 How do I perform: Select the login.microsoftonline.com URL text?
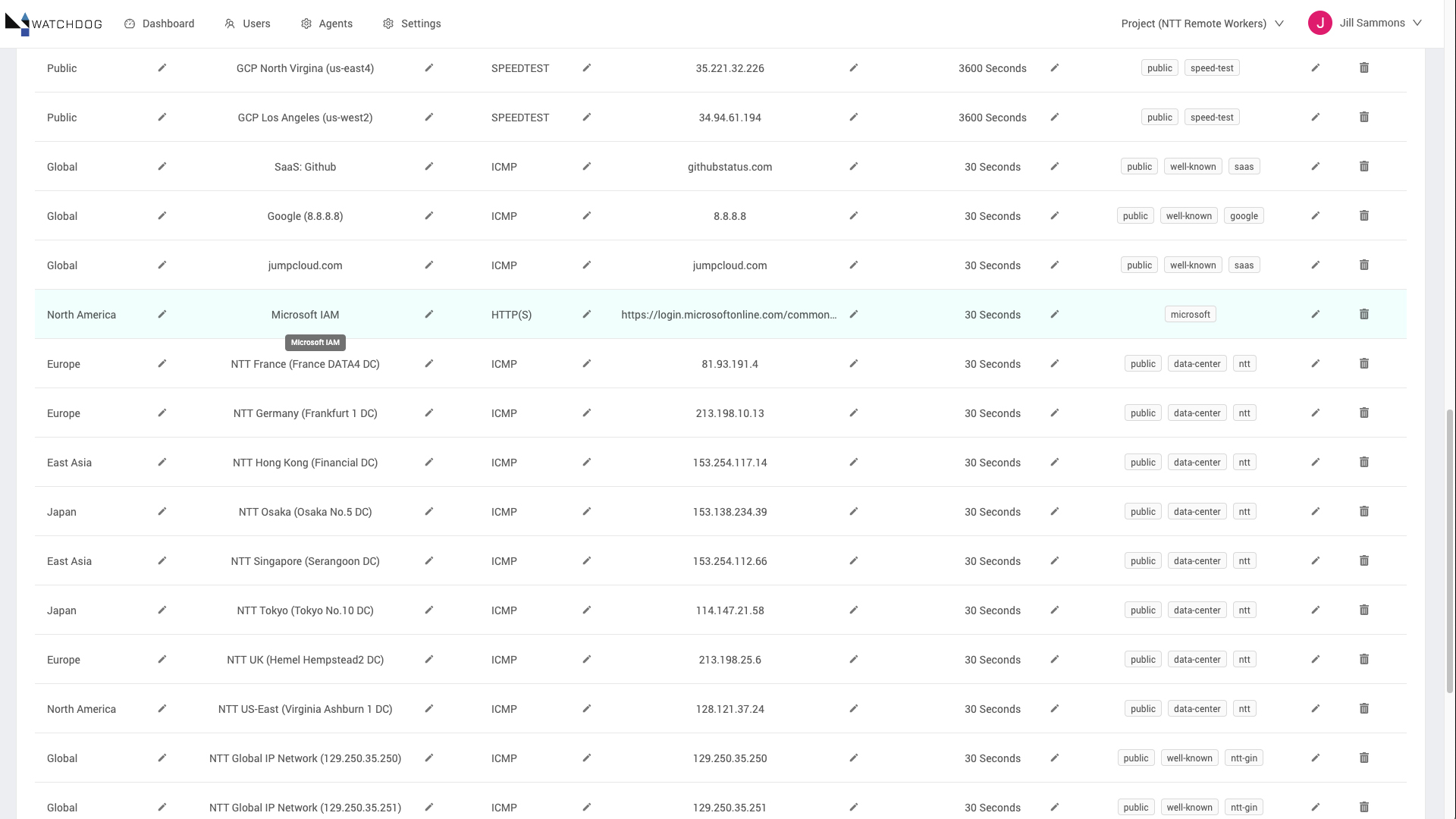729,315
